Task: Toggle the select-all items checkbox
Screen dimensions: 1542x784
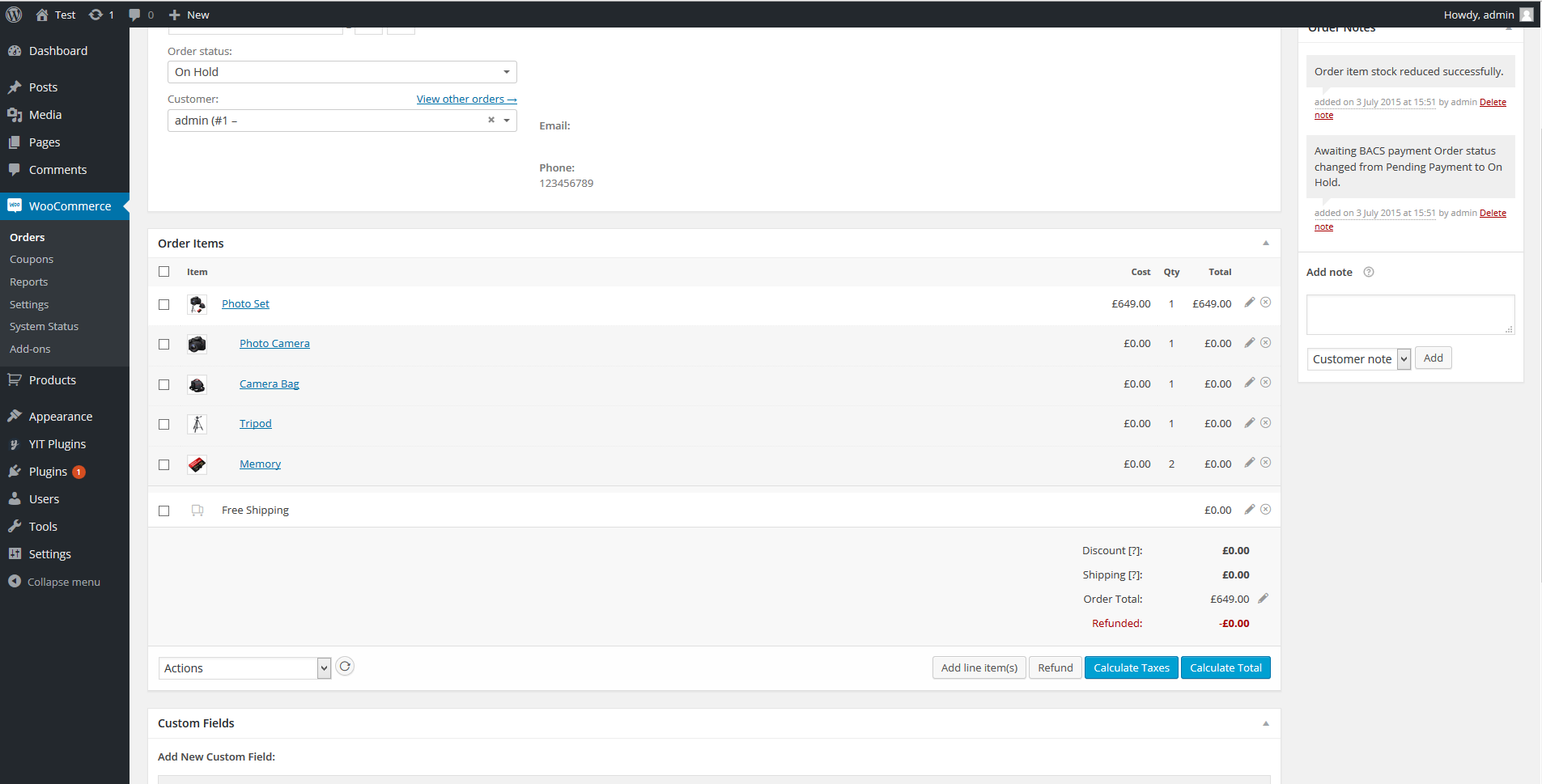Action: (164, 272)
